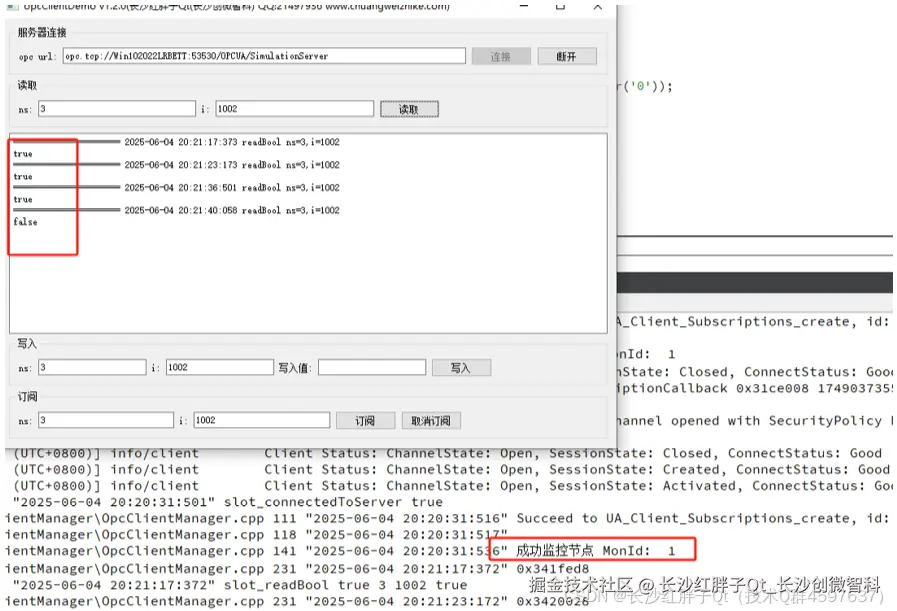This screenshot has width=897, height=611.
Task: Click the 订阅 subscribe button
Action: pos(365,420)
